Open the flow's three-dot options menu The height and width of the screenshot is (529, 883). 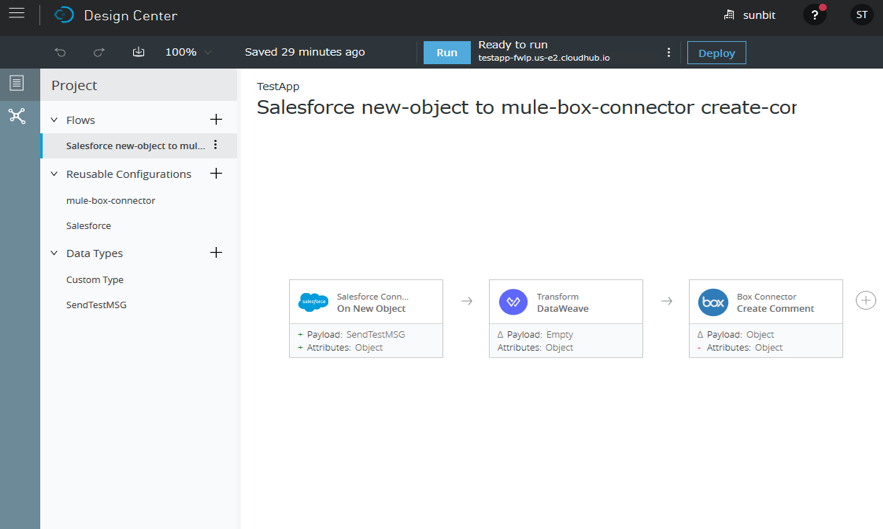coord(215,145)
